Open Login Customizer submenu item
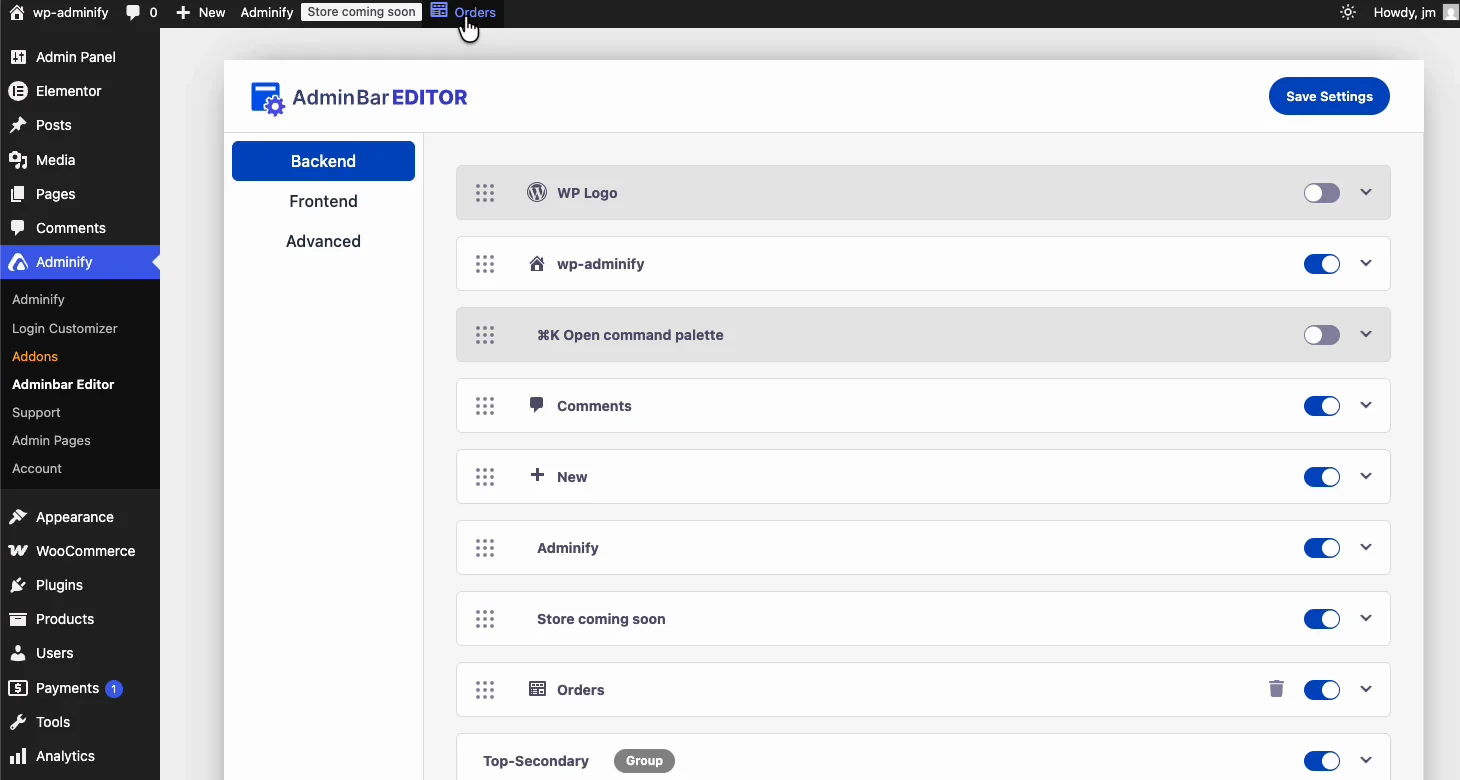Viewport: 1460px width, 780px height. pyautogui.click(x=65, y=328)
